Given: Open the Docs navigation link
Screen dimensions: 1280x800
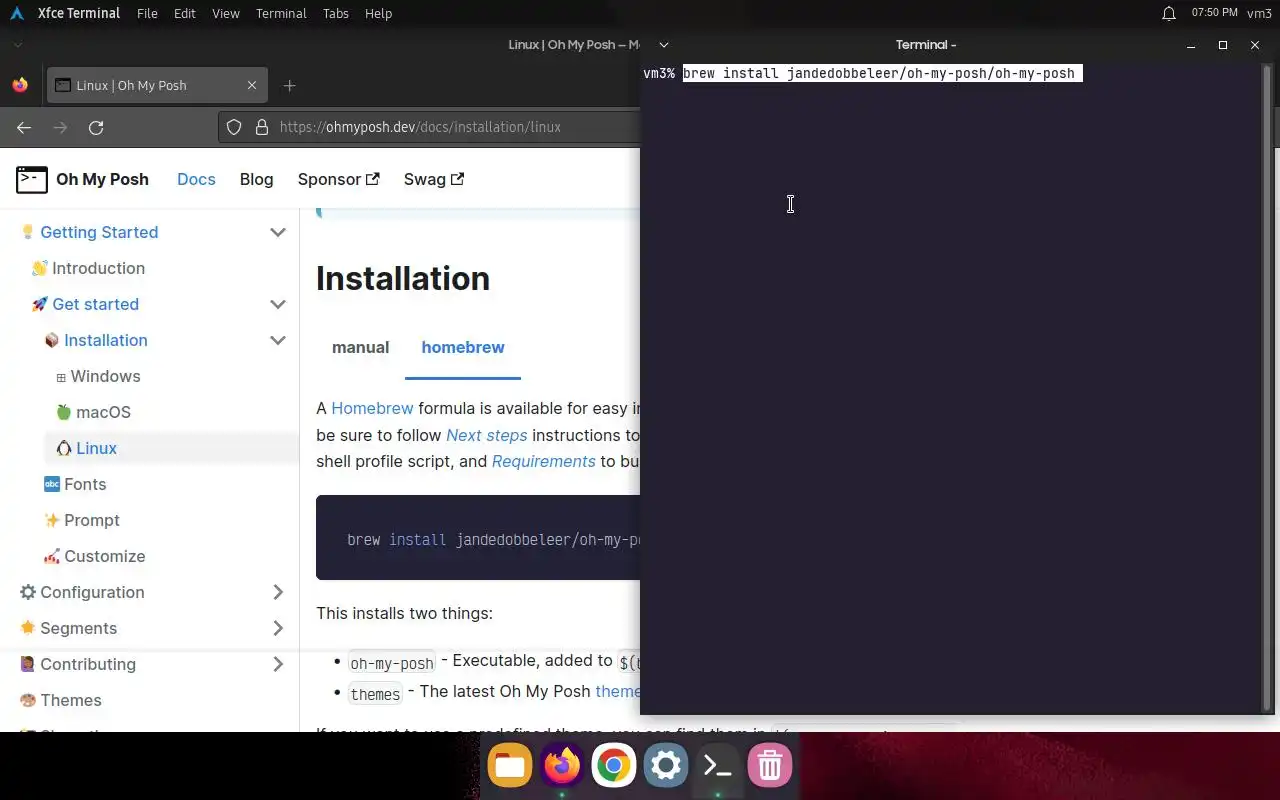Looking at the screenshot, I should click(196, 179).
